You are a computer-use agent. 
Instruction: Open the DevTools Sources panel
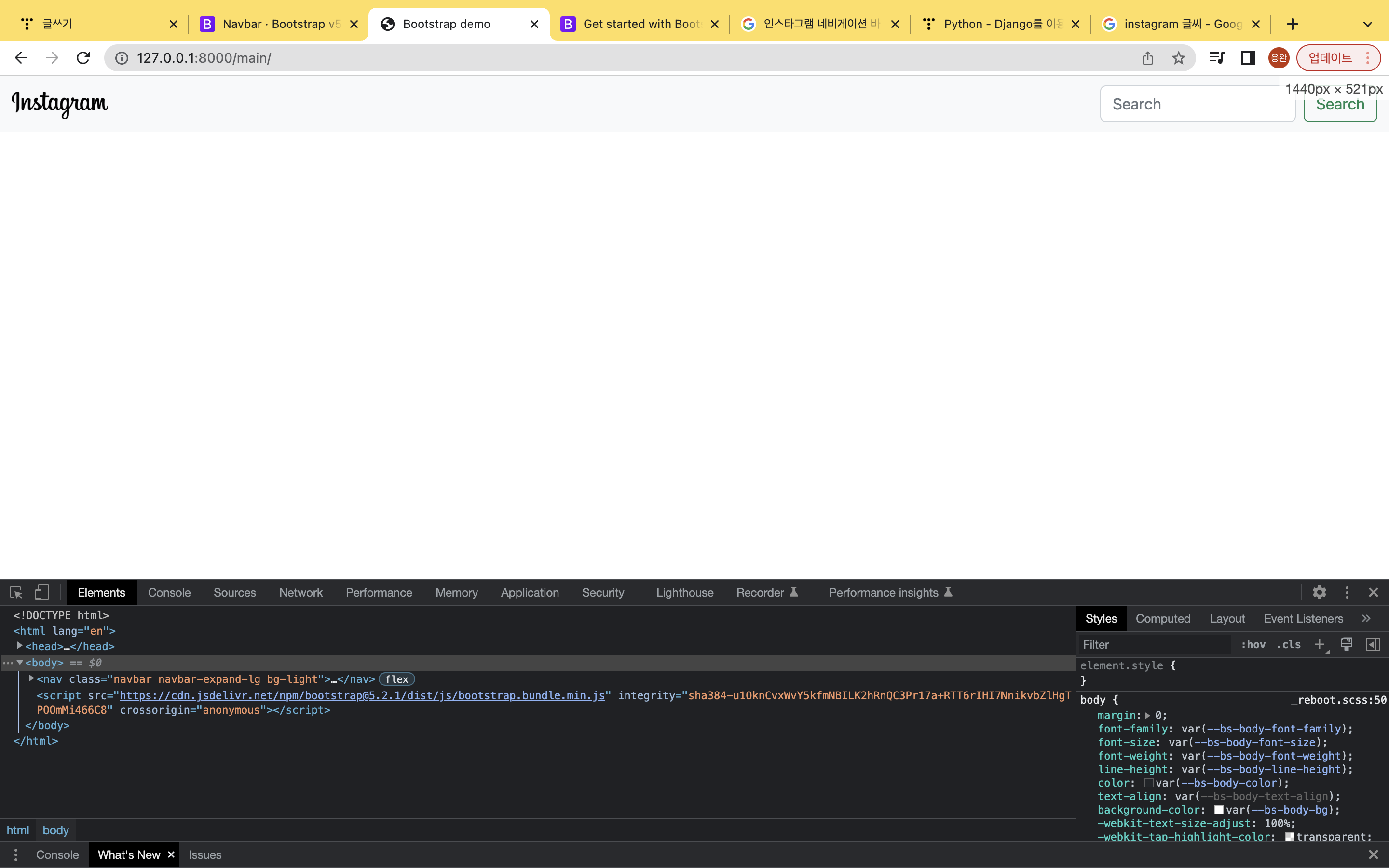click(235, 593)
